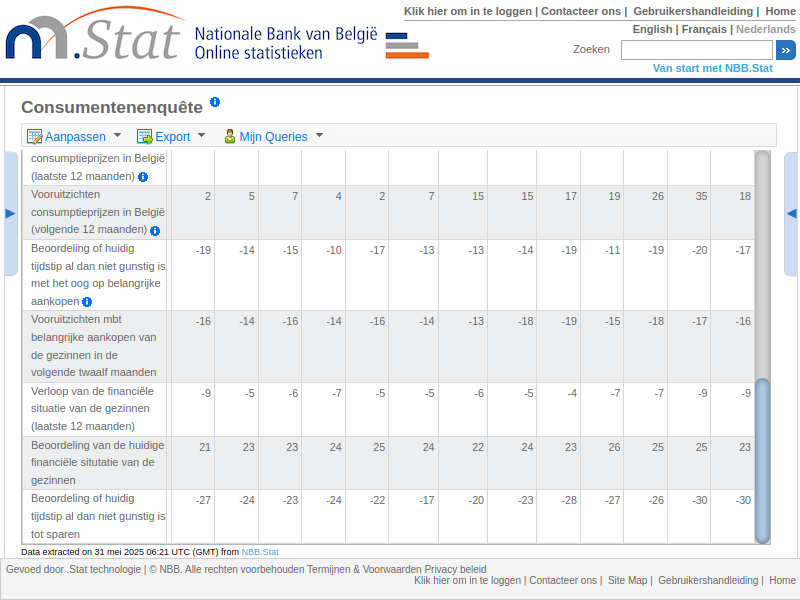Switch language to English
This screenshot has width=800, height=600.
click(652, 29)
